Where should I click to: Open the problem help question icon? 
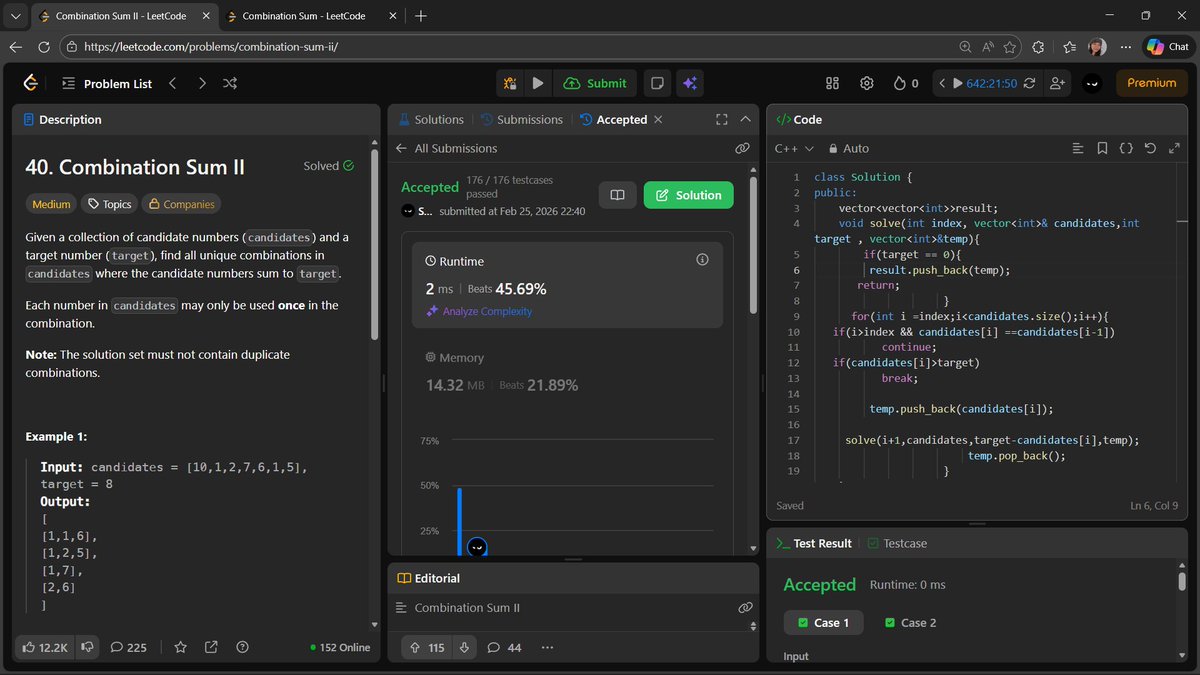click(242, 647)
